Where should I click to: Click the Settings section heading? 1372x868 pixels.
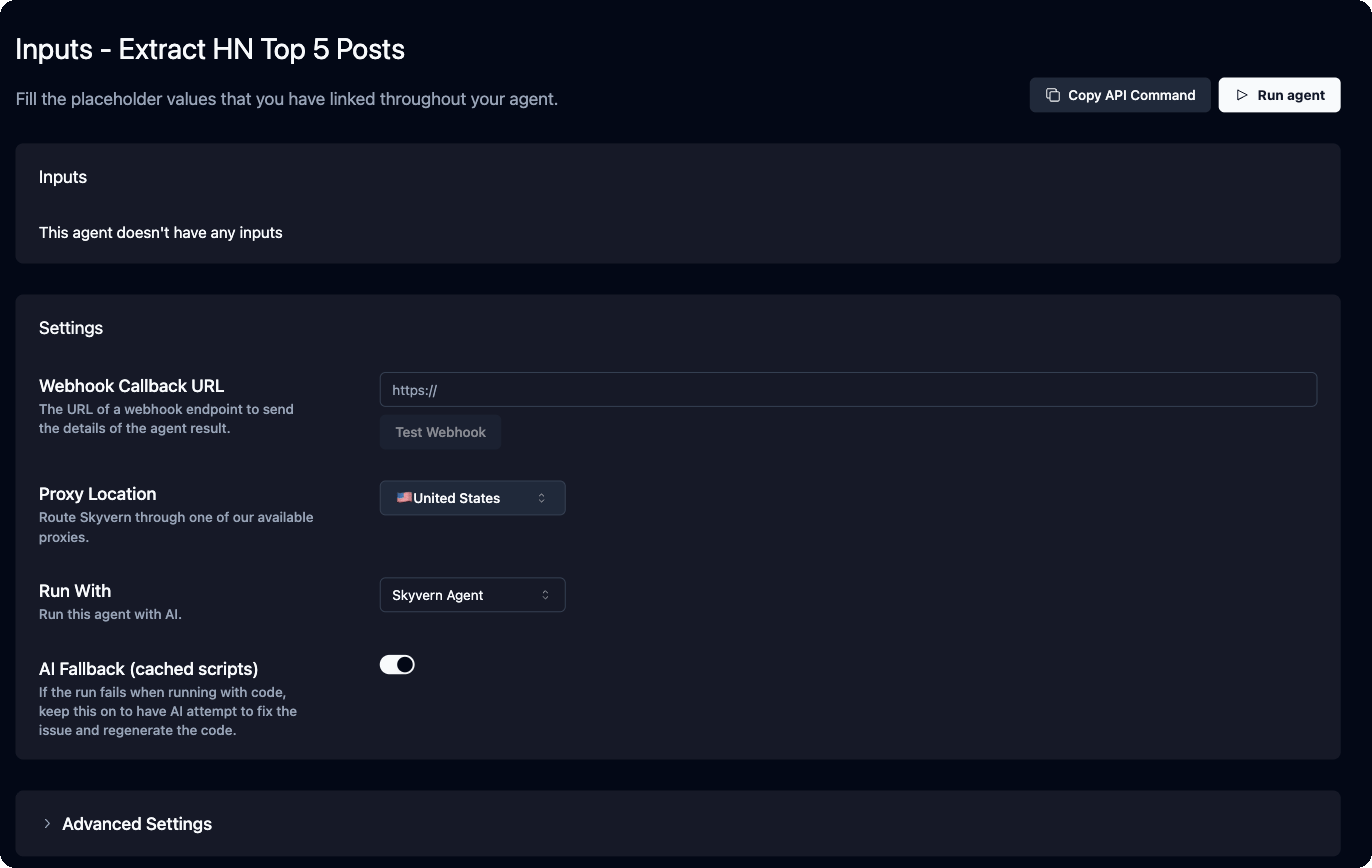click(71, 328)
